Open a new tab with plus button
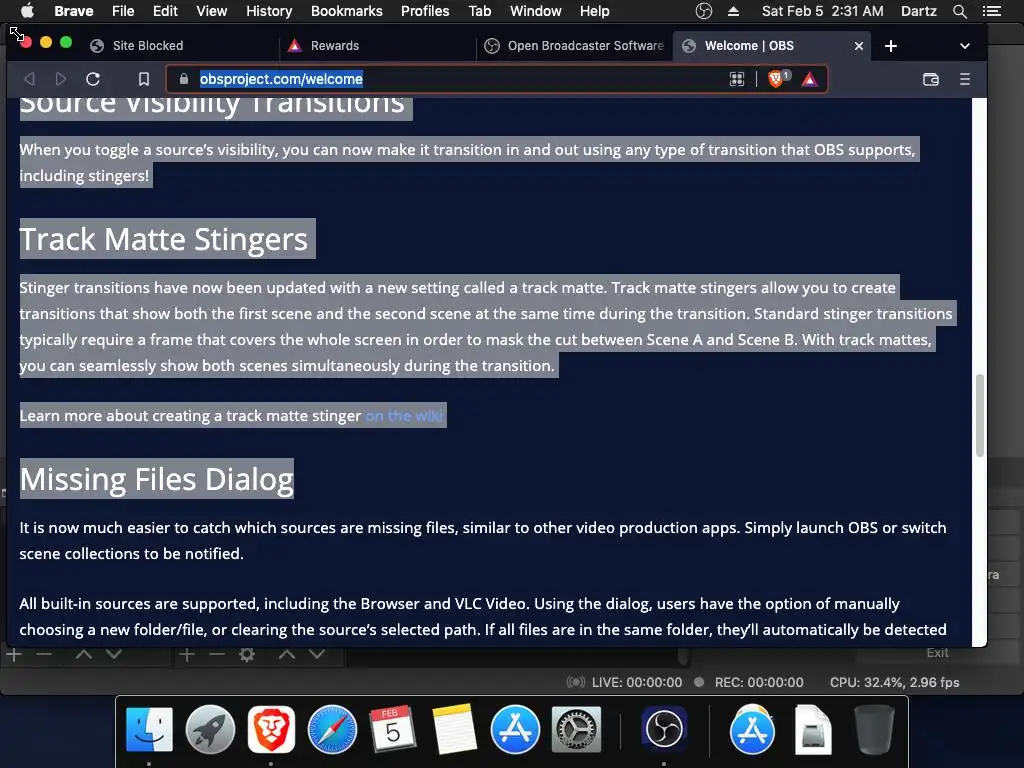Image resolution: width=1024 pixels, height=768 pixels. 891,46
